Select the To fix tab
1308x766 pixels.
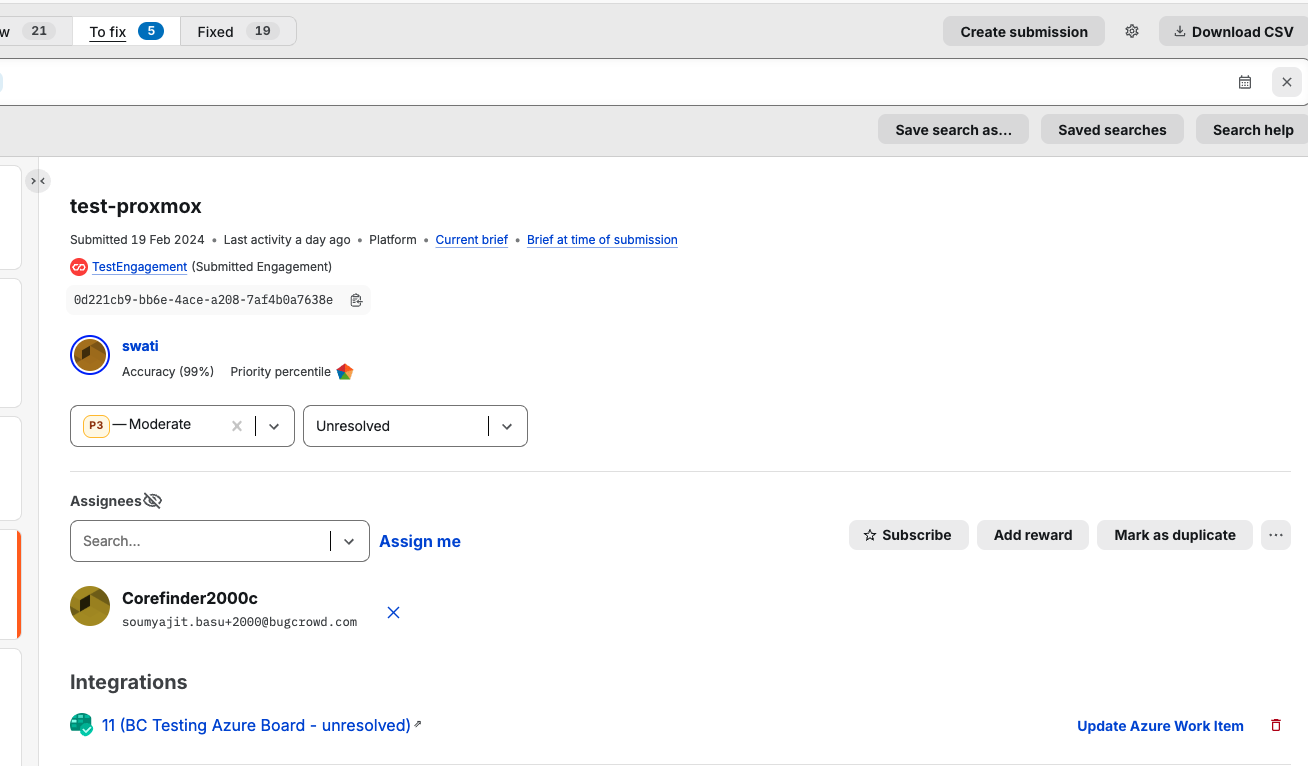click(x=125, y=31)
